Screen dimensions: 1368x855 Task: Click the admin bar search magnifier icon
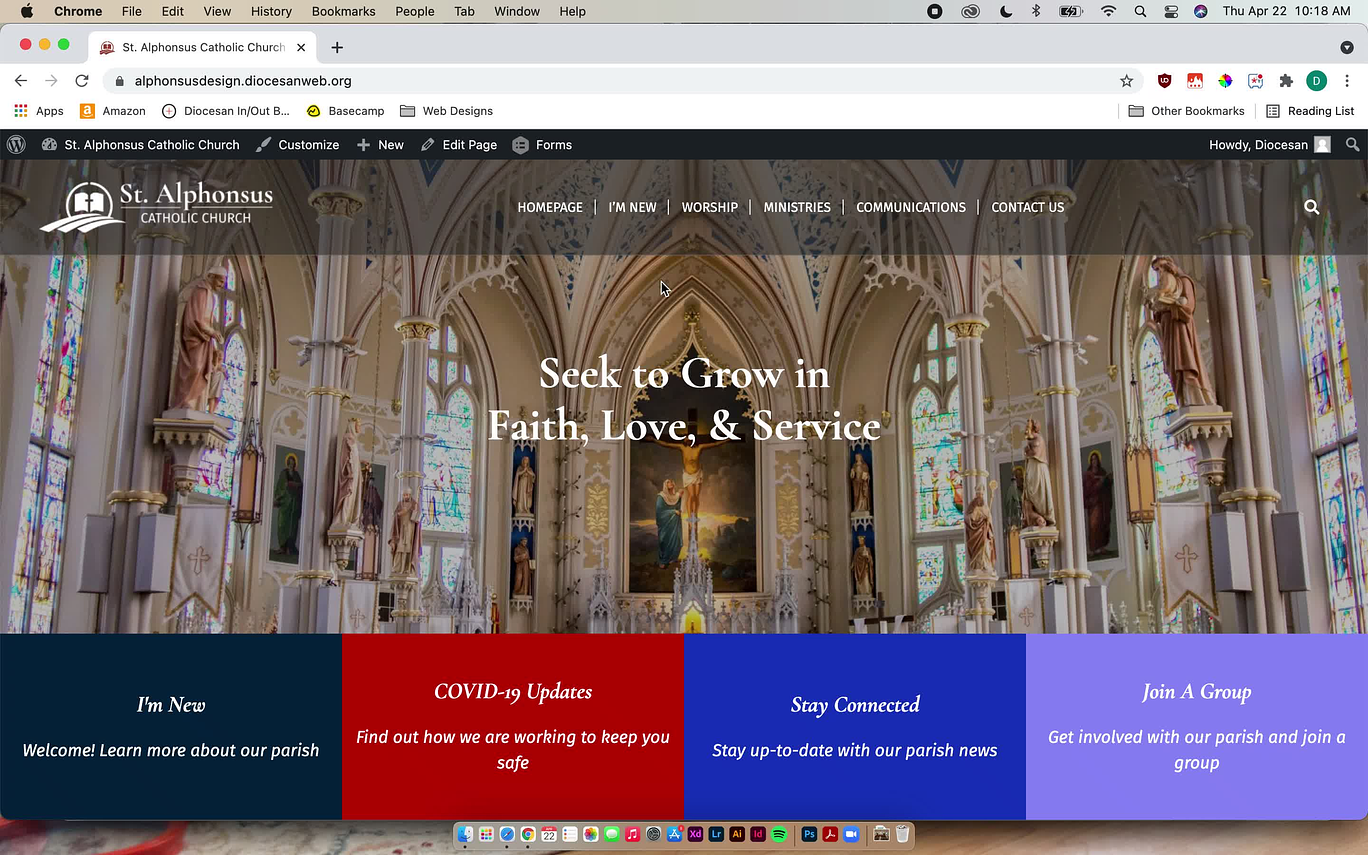point(1352,145)
